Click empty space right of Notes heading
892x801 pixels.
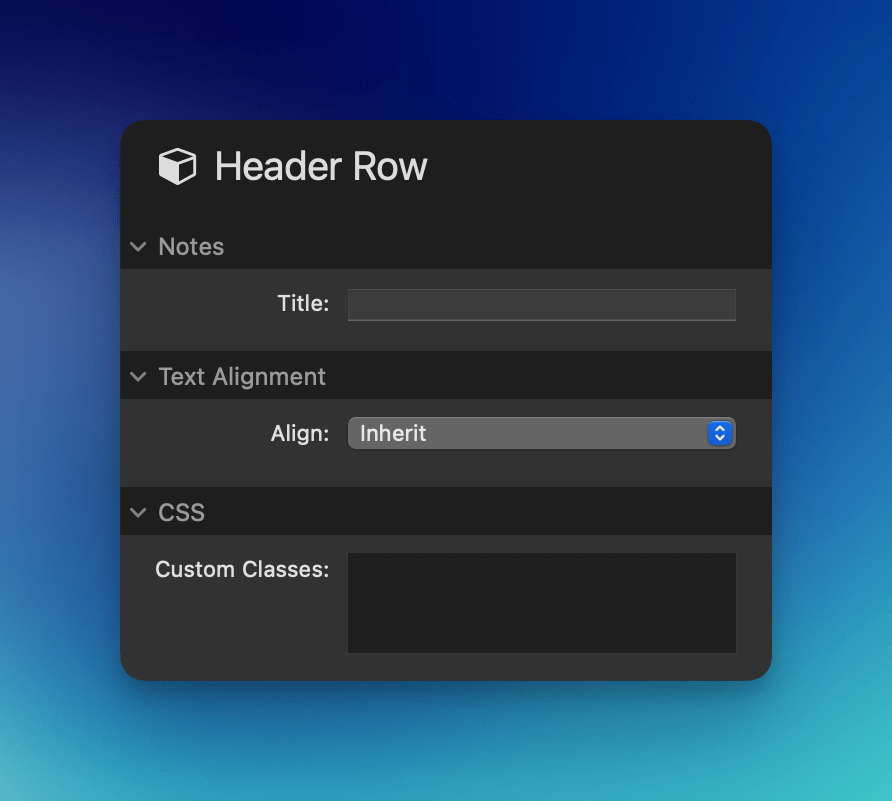pos(500,247)
